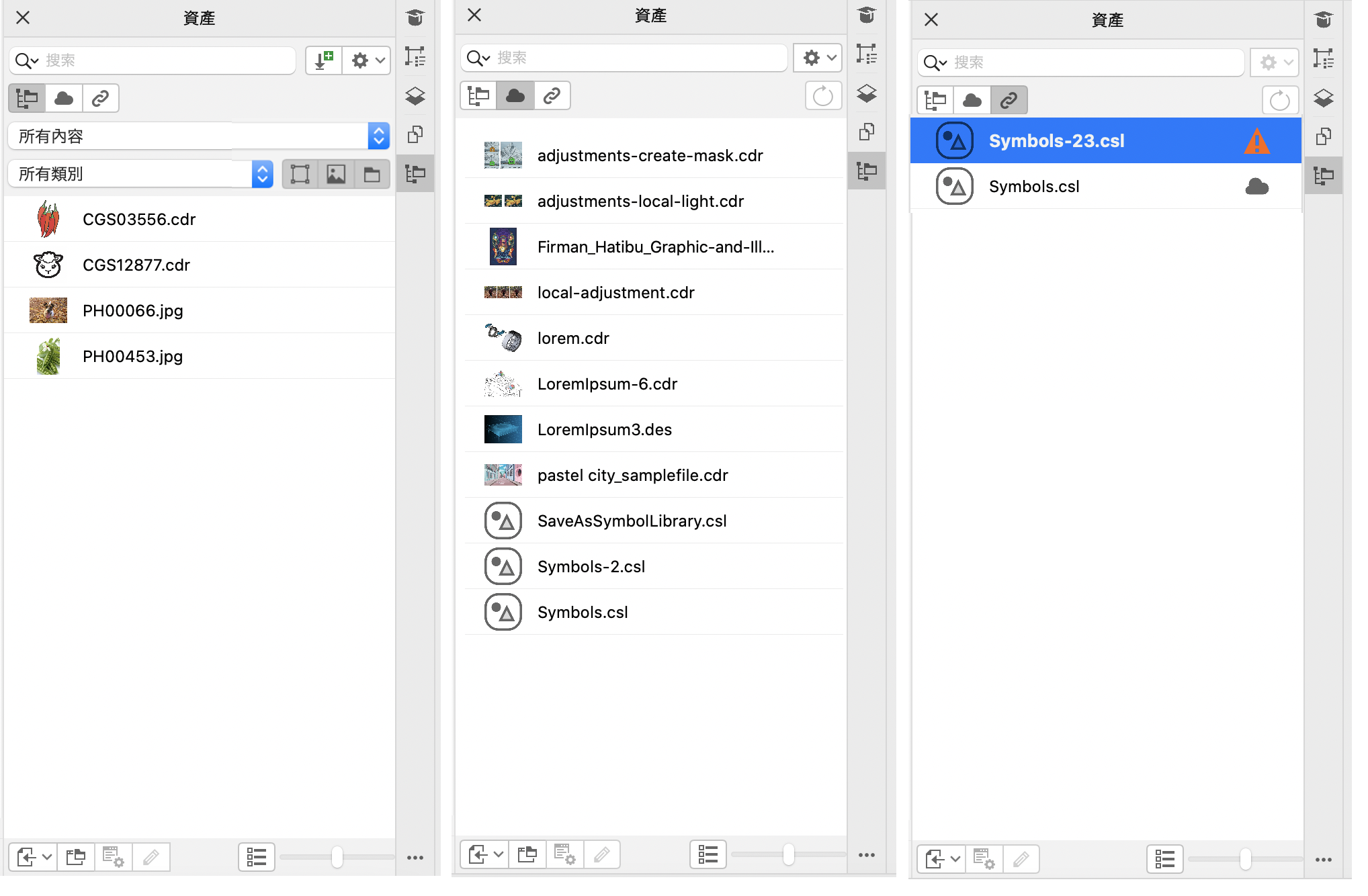Open Objects layers docker tab in middle sidebar
Screen dimensions: 1368x896
[867, 93]
